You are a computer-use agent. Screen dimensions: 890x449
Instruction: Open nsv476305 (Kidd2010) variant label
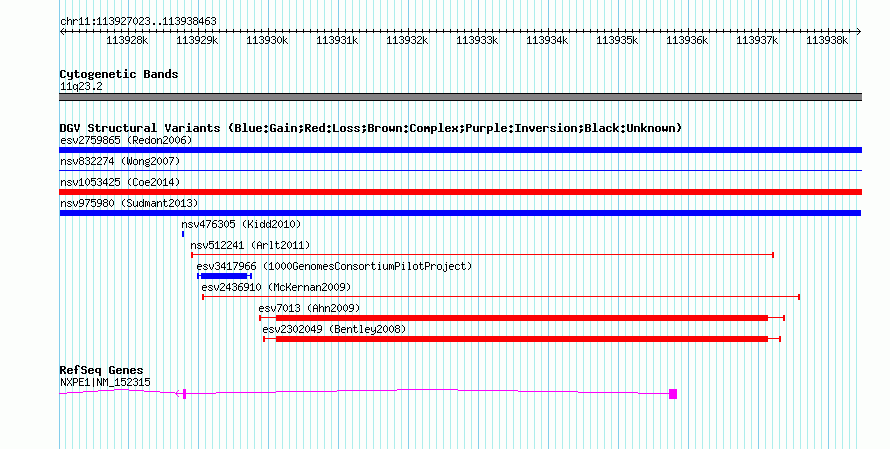click(x=241, y=224)
